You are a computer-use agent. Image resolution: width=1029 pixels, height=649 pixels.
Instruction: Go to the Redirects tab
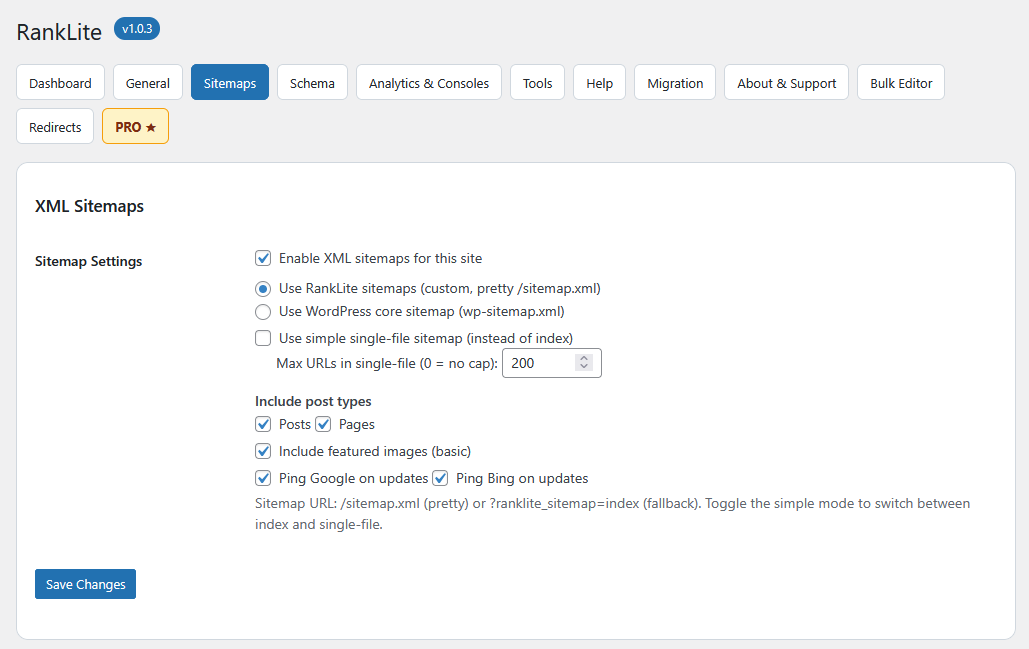54,126
